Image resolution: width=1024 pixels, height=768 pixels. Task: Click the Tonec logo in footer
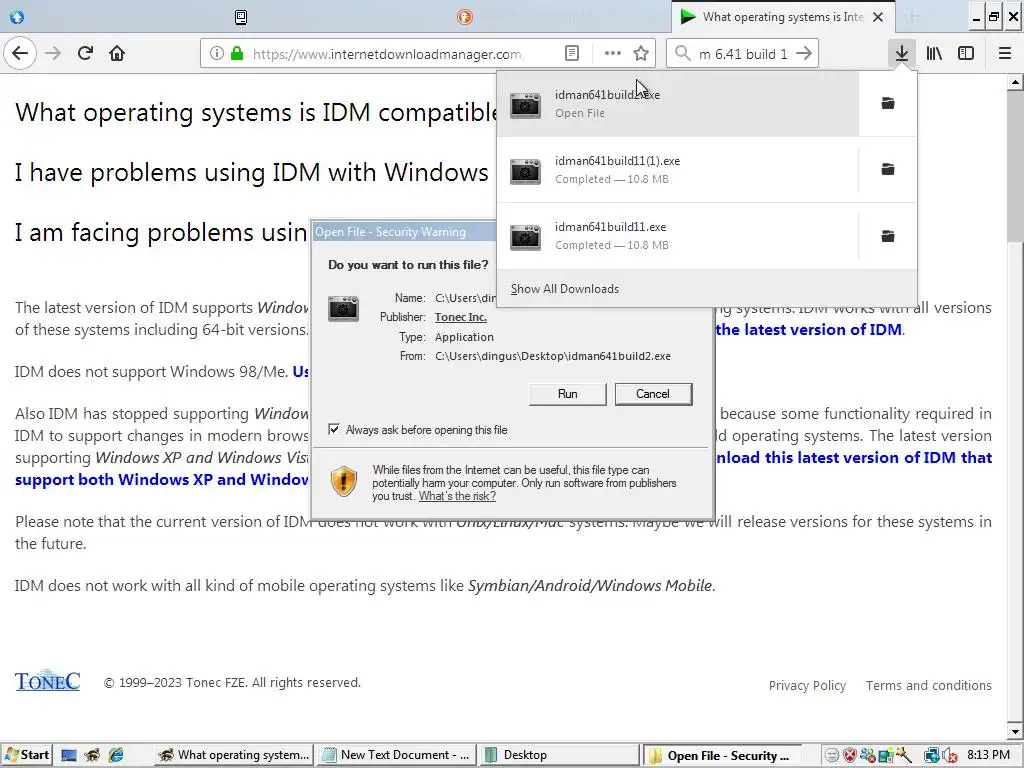pos(47,680)
